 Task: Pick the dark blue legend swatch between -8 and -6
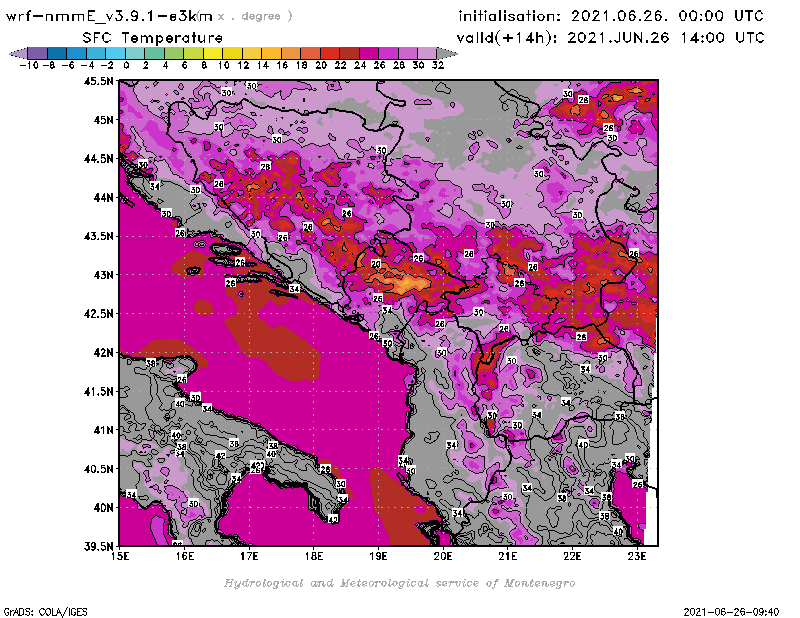click(x=57, y=53)
